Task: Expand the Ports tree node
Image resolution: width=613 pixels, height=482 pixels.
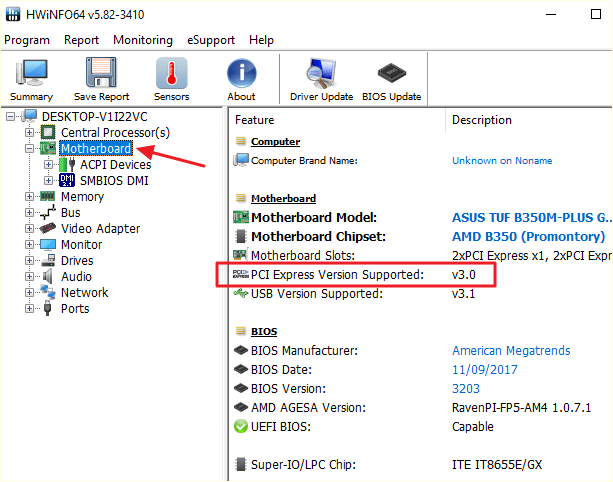Action: pos(29,309)
